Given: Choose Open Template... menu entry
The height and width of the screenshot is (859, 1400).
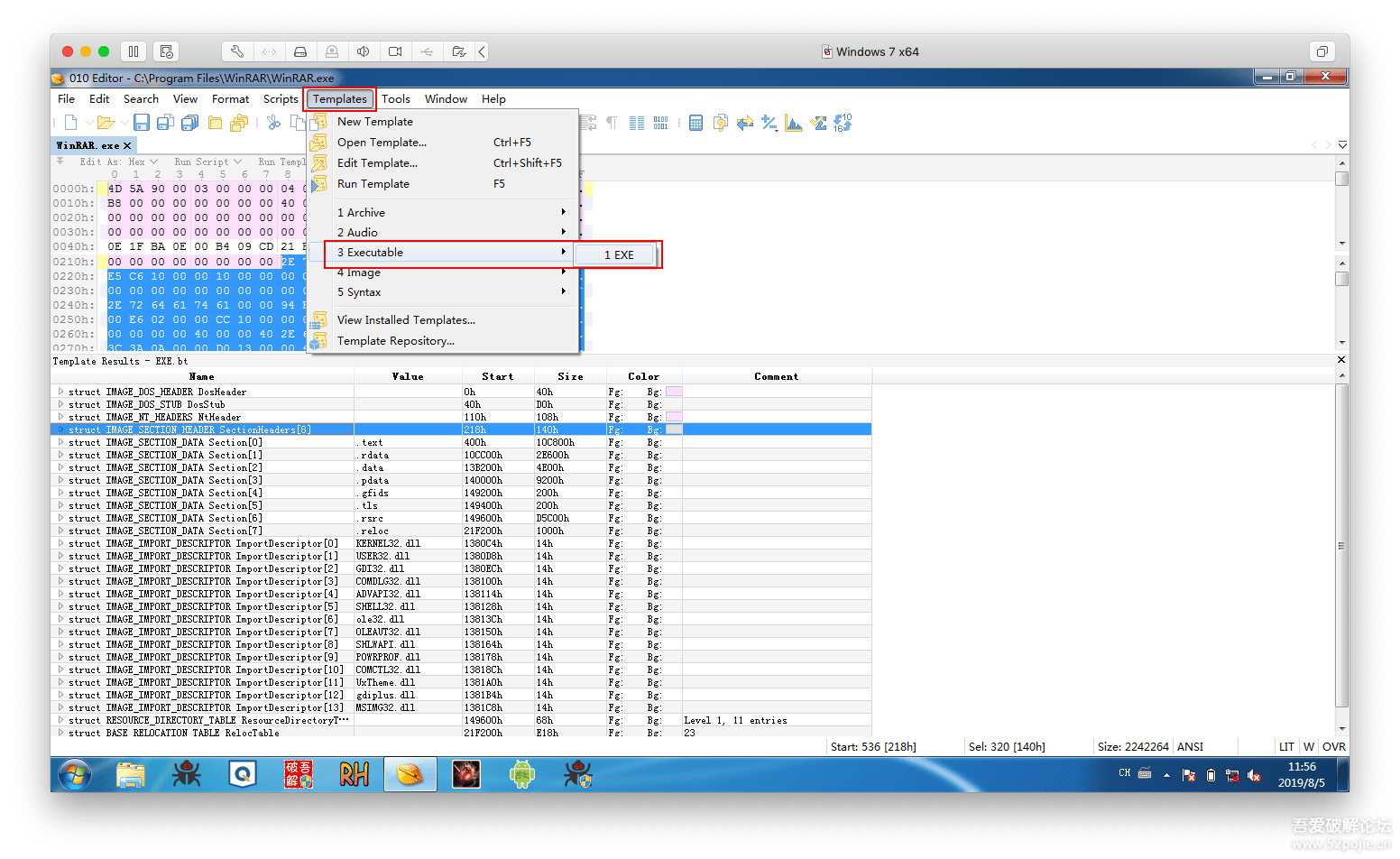Looking at the screenshot, I should tap(443, 143).
